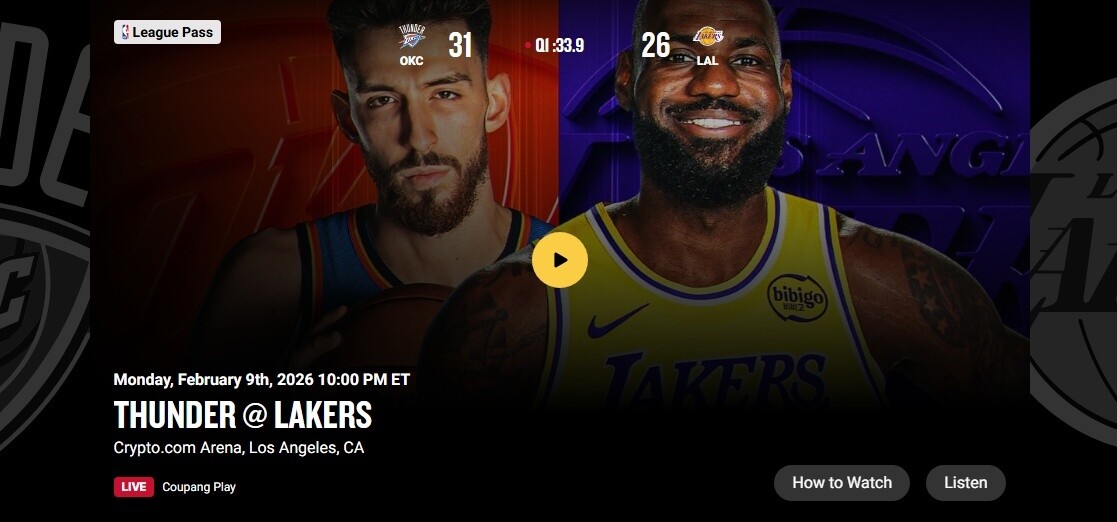Click the OKC team abbreviation
Viewport: 1117px width, 522px height.
click(411, 61)
